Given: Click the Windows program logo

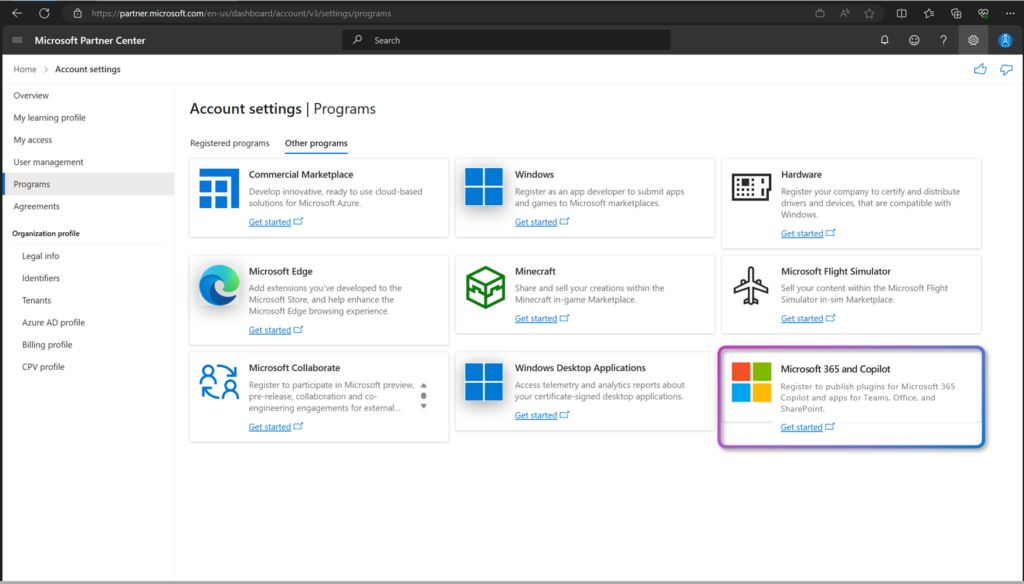Looking at the screenshot, I should (x=484, y=187).
